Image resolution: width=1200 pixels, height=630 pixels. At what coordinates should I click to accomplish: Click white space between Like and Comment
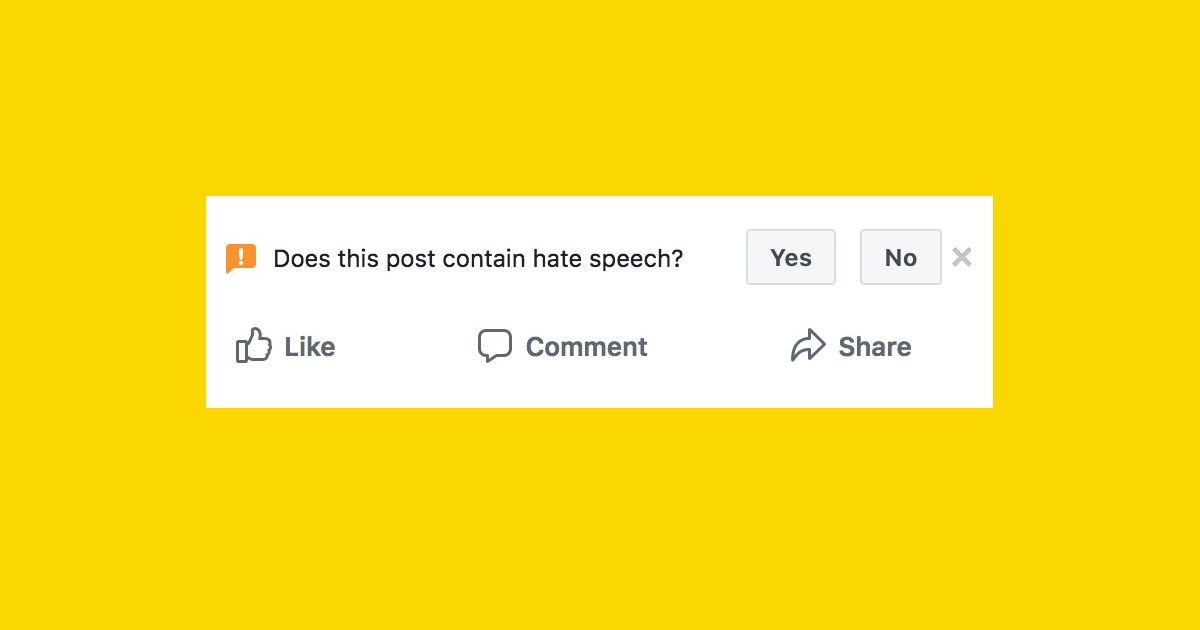coord(405,347)
